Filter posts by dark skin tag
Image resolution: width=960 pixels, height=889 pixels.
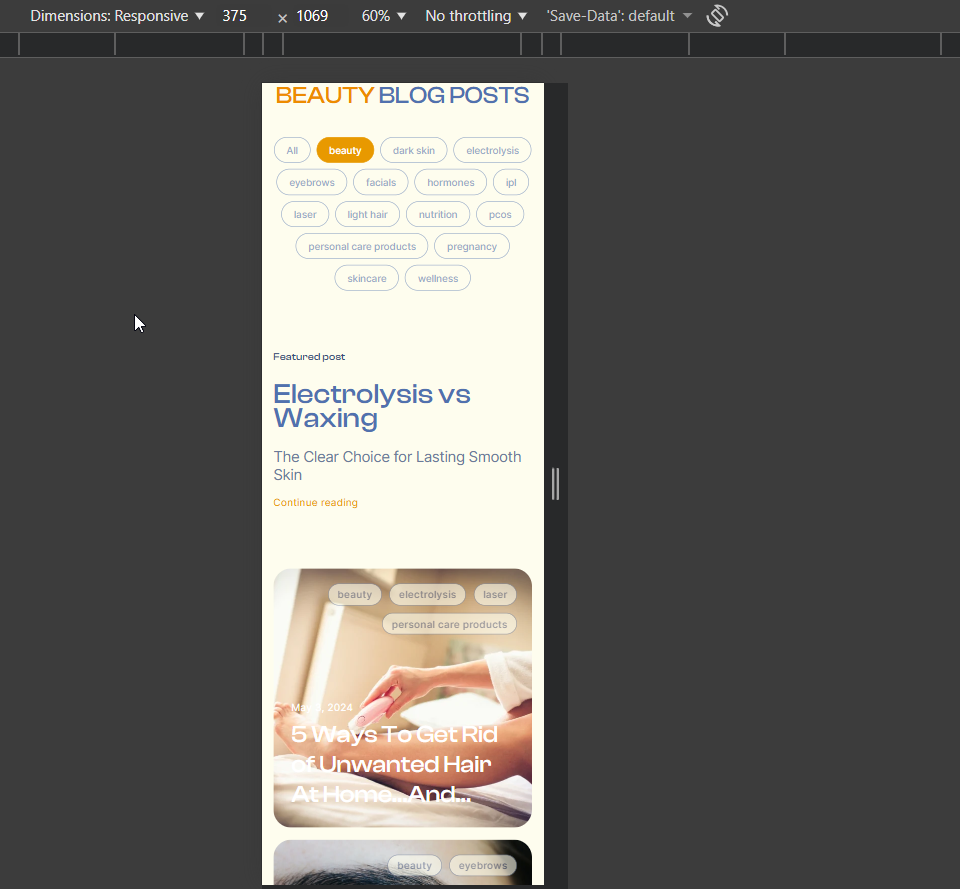[414, 151]
